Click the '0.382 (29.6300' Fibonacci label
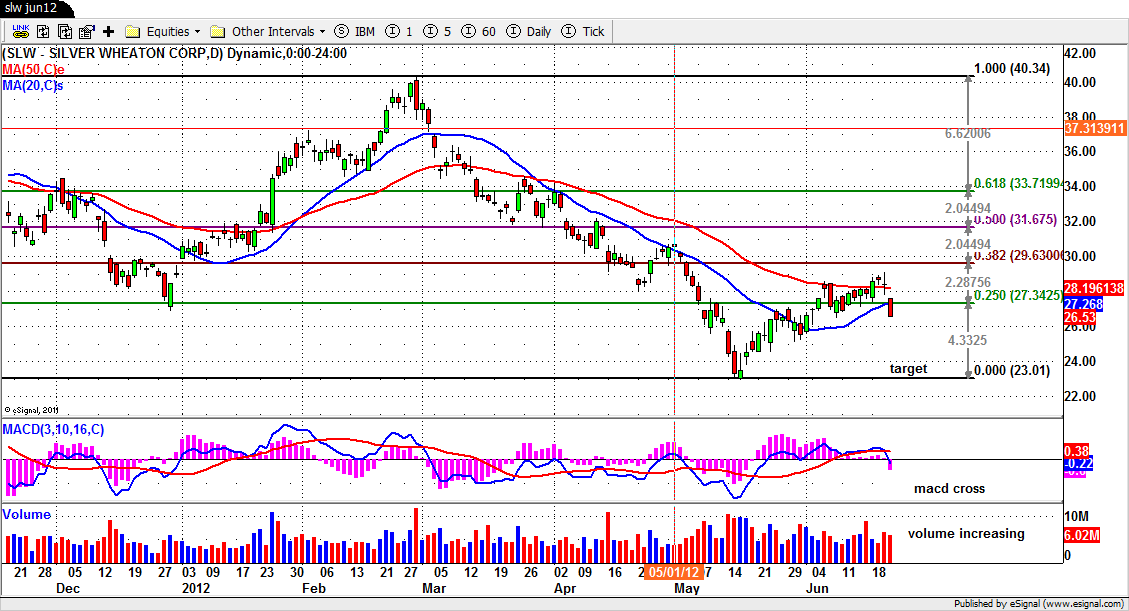The height and width of the screenshot is (611, 1129). [1017, 255]
